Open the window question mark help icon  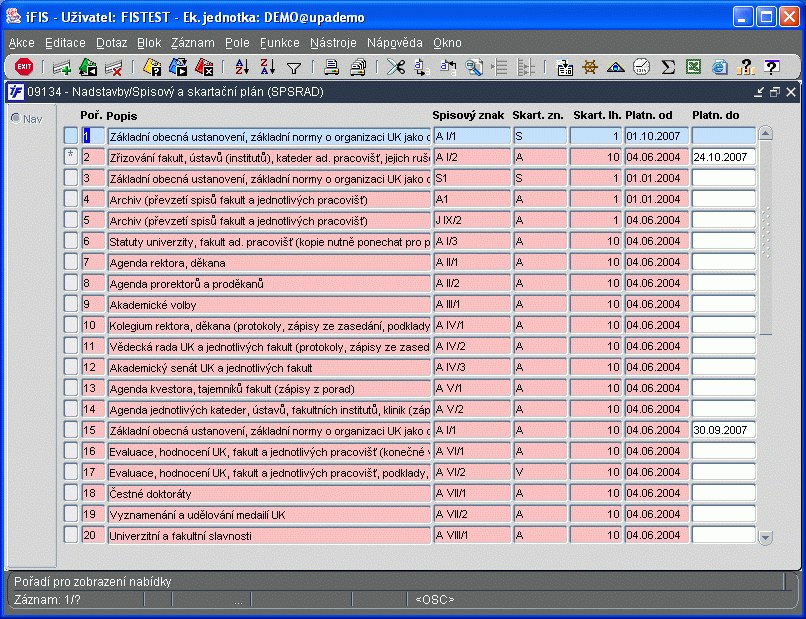pyautogui.click(x=771, y=67)
